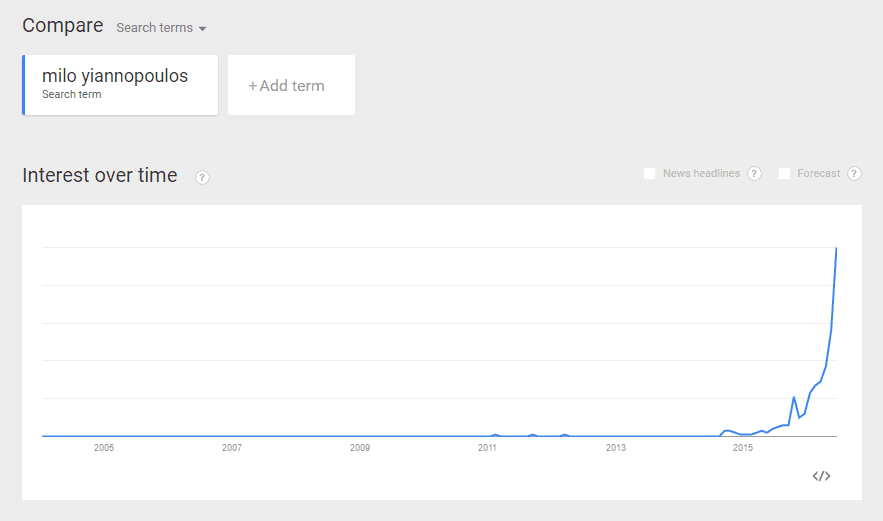The image size is (883, 521).
Task: Enable the Forecast checkbox
Action: click(x=784, y=173)
